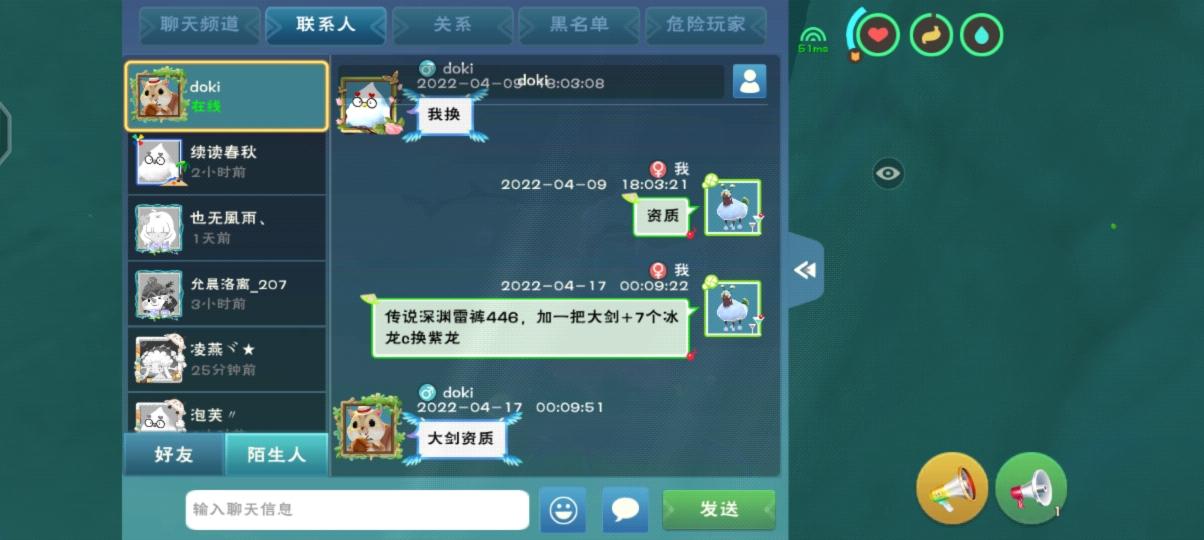
Task: Open the 危险玩家 tab
Action: [706, 25]
